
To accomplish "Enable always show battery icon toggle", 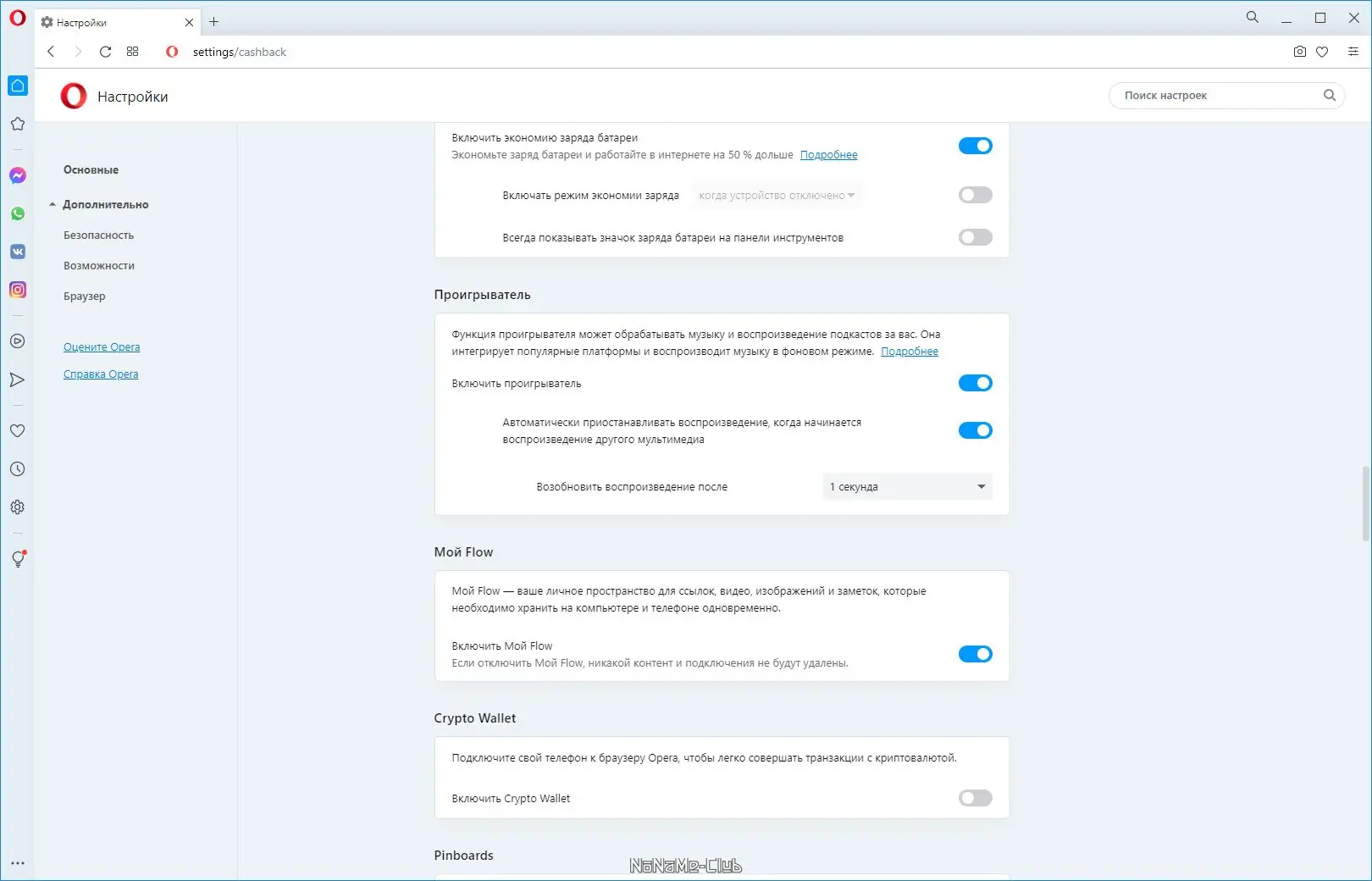I will click(976, 237).
